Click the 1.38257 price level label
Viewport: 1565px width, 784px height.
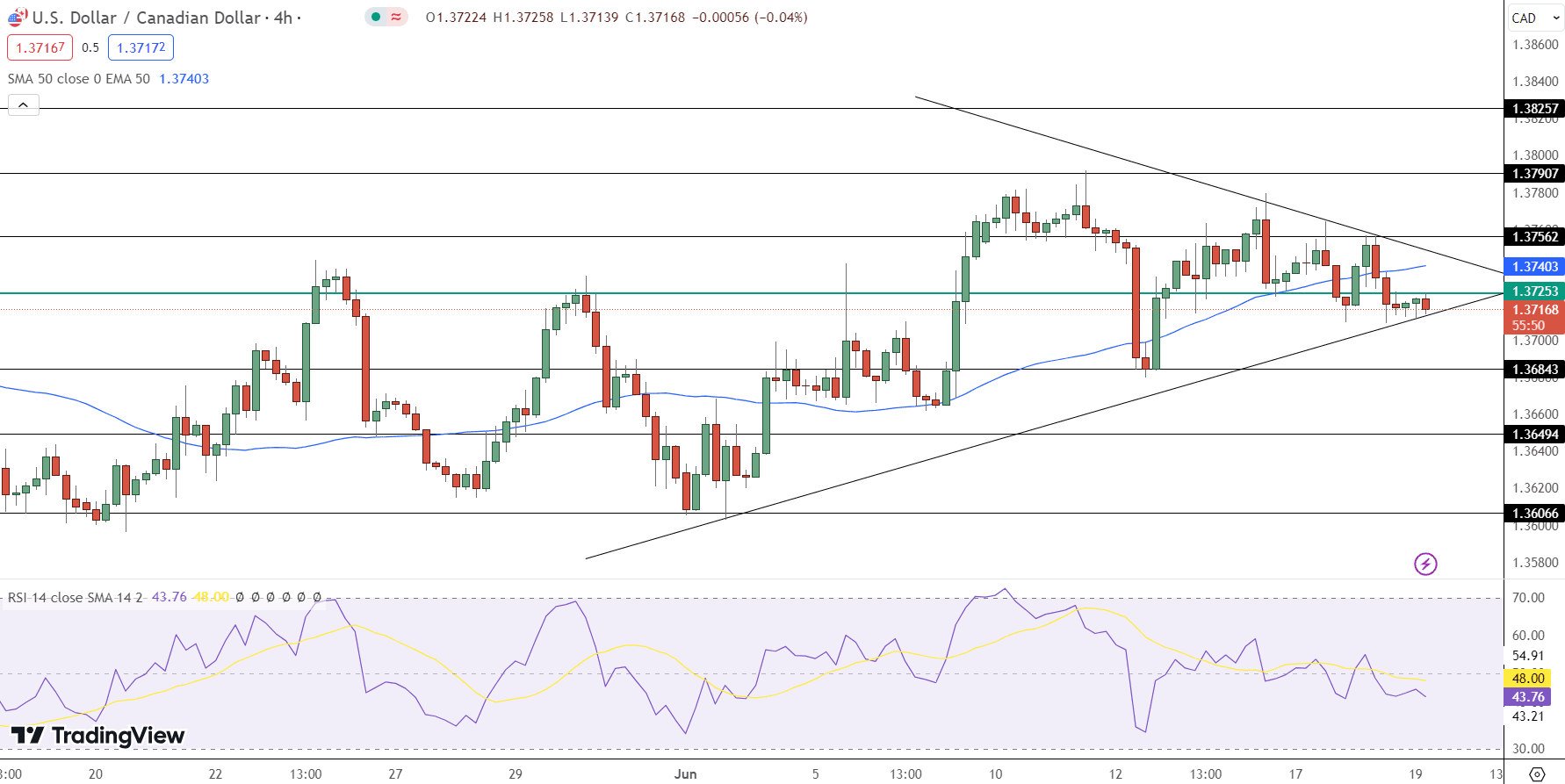[x=1534, y=109]
